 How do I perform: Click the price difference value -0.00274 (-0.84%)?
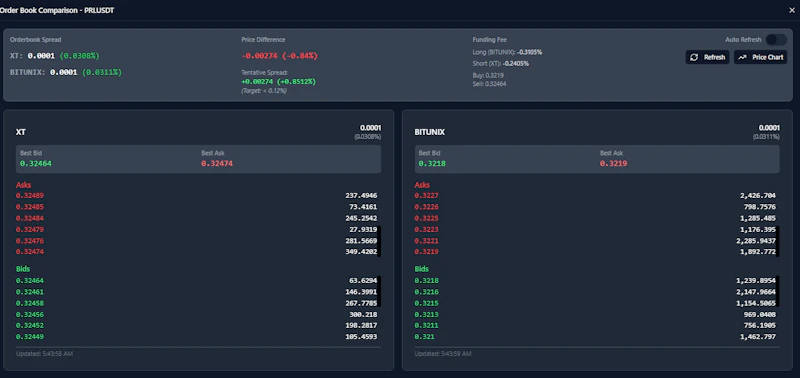(x=280, y=56)
